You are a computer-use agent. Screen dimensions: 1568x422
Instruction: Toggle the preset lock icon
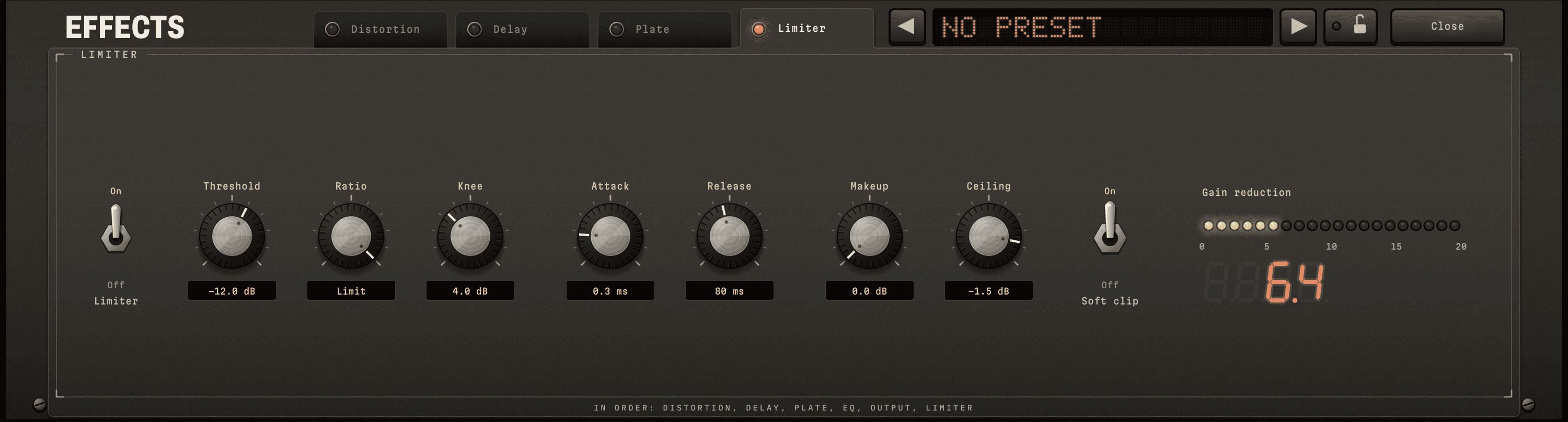coord(1351,27)
